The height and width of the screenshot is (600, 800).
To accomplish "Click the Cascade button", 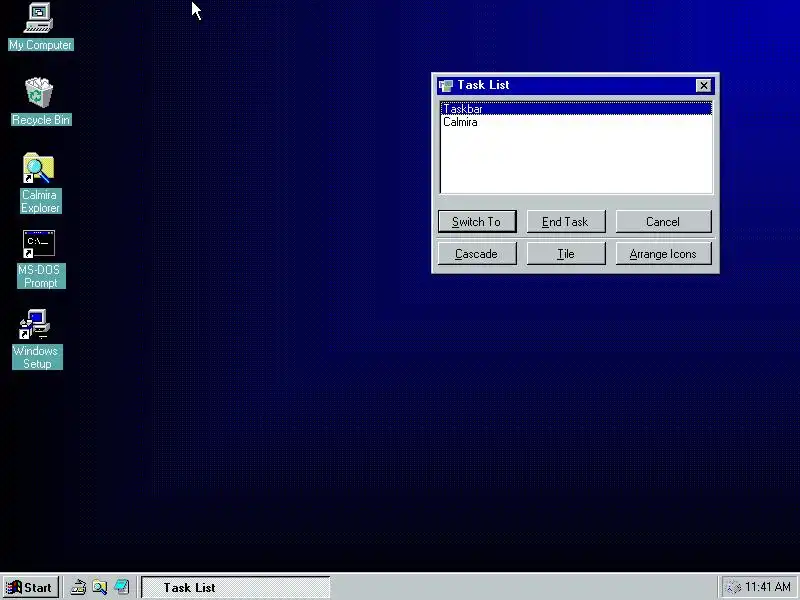I will coord(477,254).
